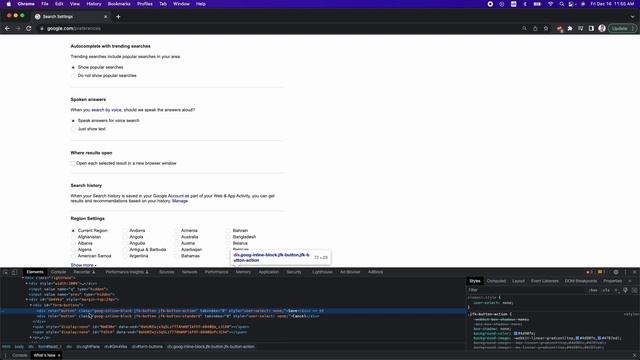Check Open each selected result in new window
This screenshot has width=640, height=360.
[73, 163]
